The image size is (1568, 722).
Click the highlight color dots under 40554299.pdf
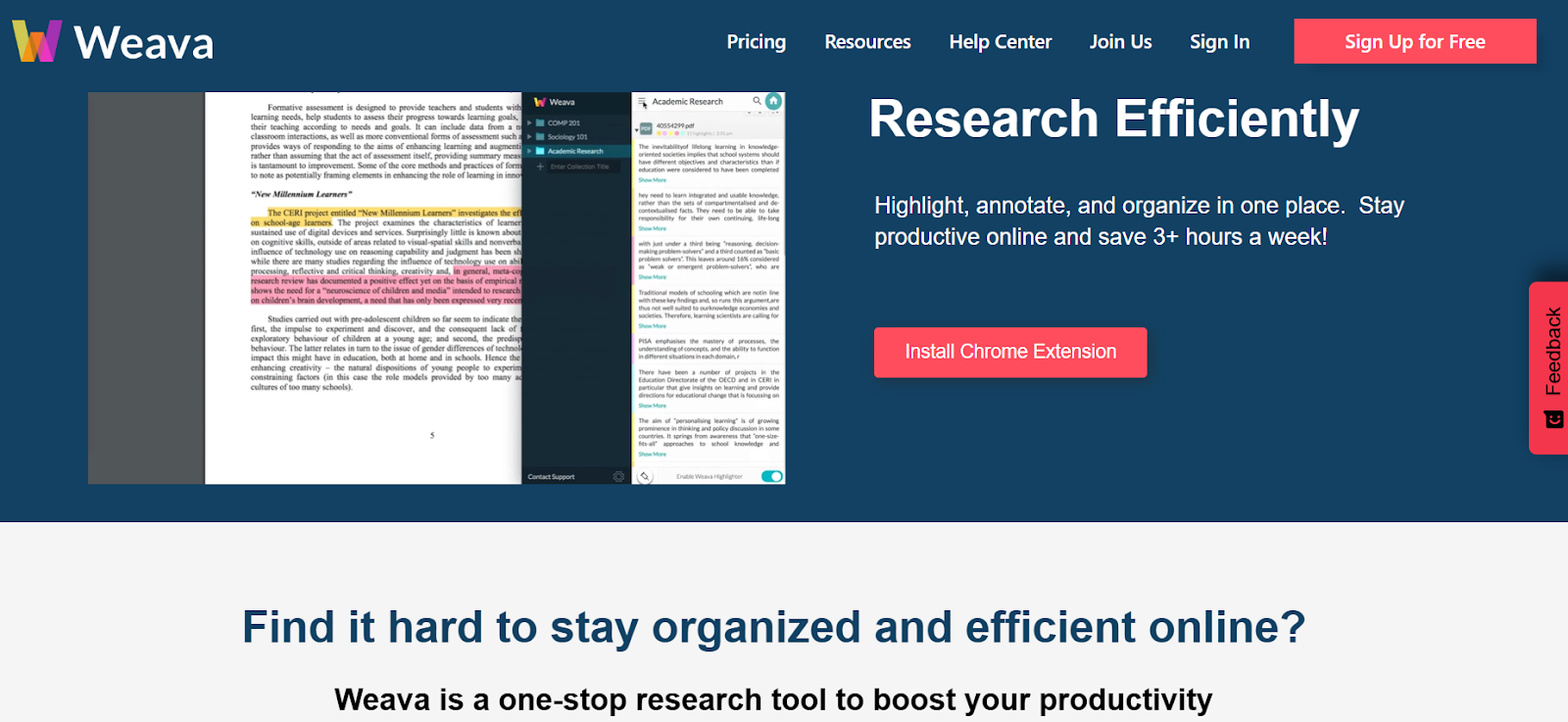point(668,133)
